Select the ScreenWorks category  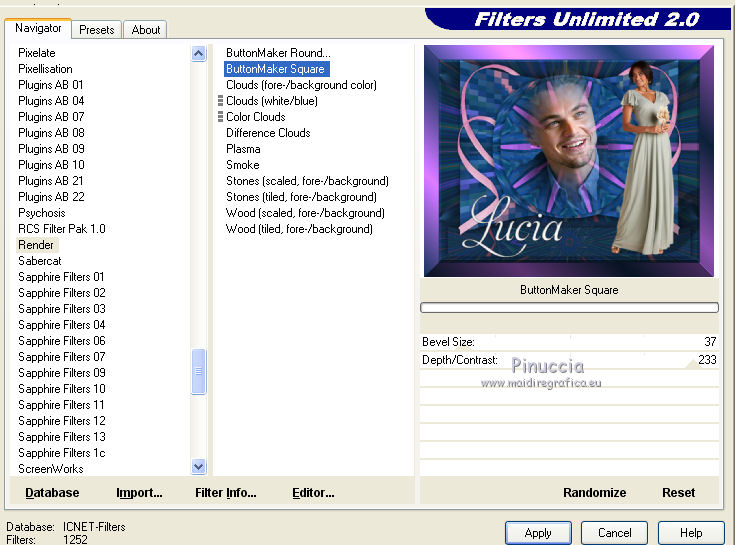click(x=51, y=469)
